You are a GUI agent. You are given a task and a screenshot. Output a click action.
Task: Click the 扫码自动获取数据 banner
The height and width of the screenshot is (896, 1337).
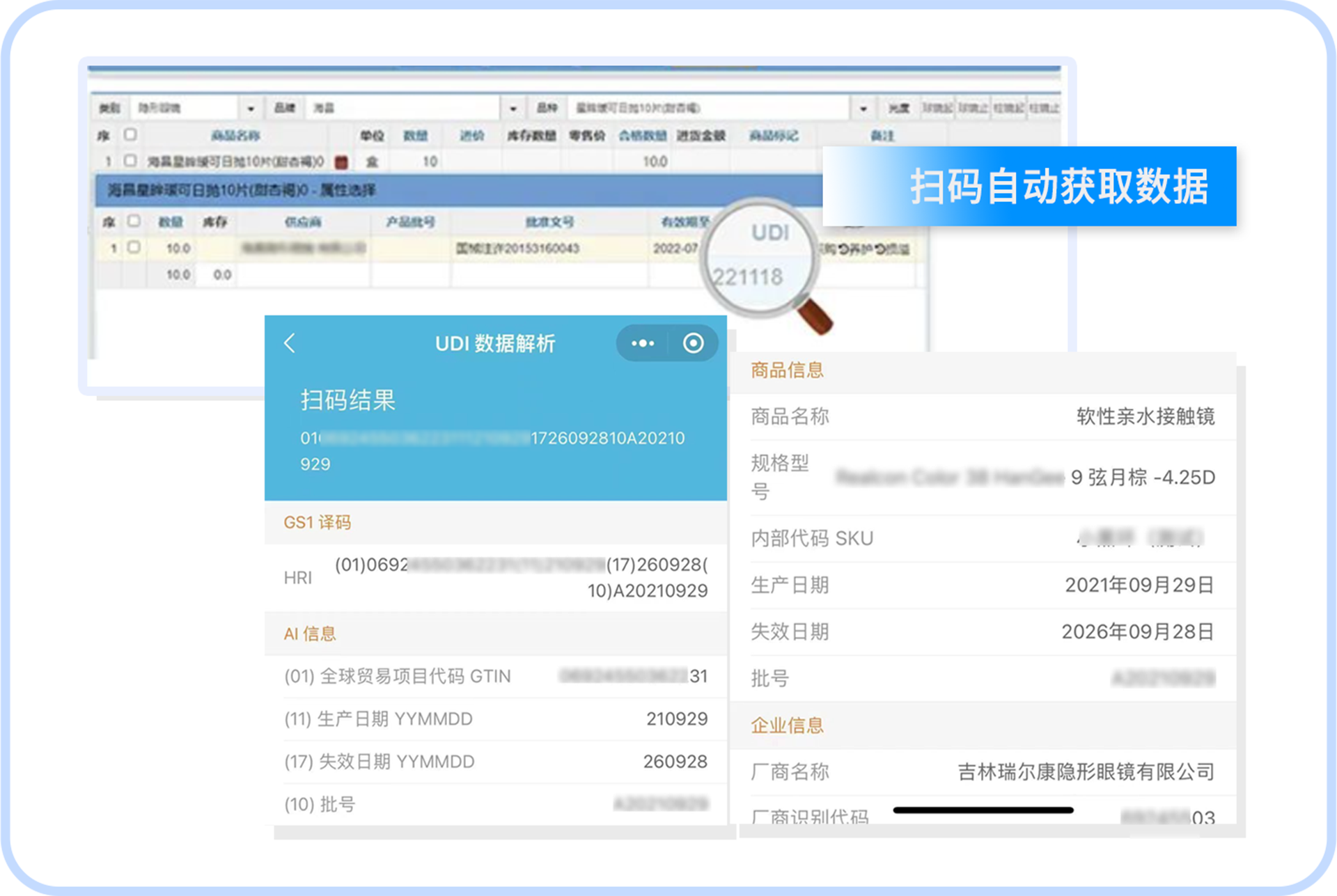(1029, 186)
